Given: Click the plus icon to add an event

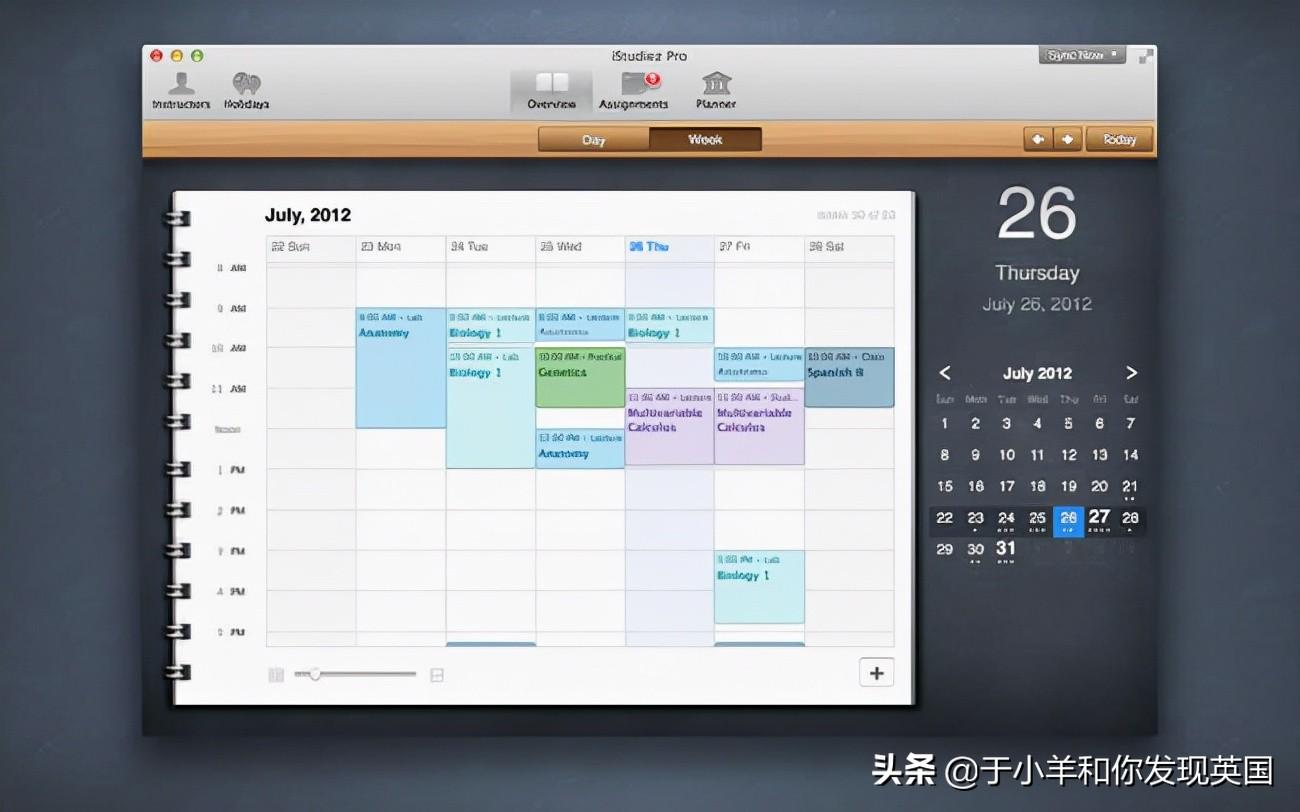Looking at the screenshot, I should click(876, 673).
